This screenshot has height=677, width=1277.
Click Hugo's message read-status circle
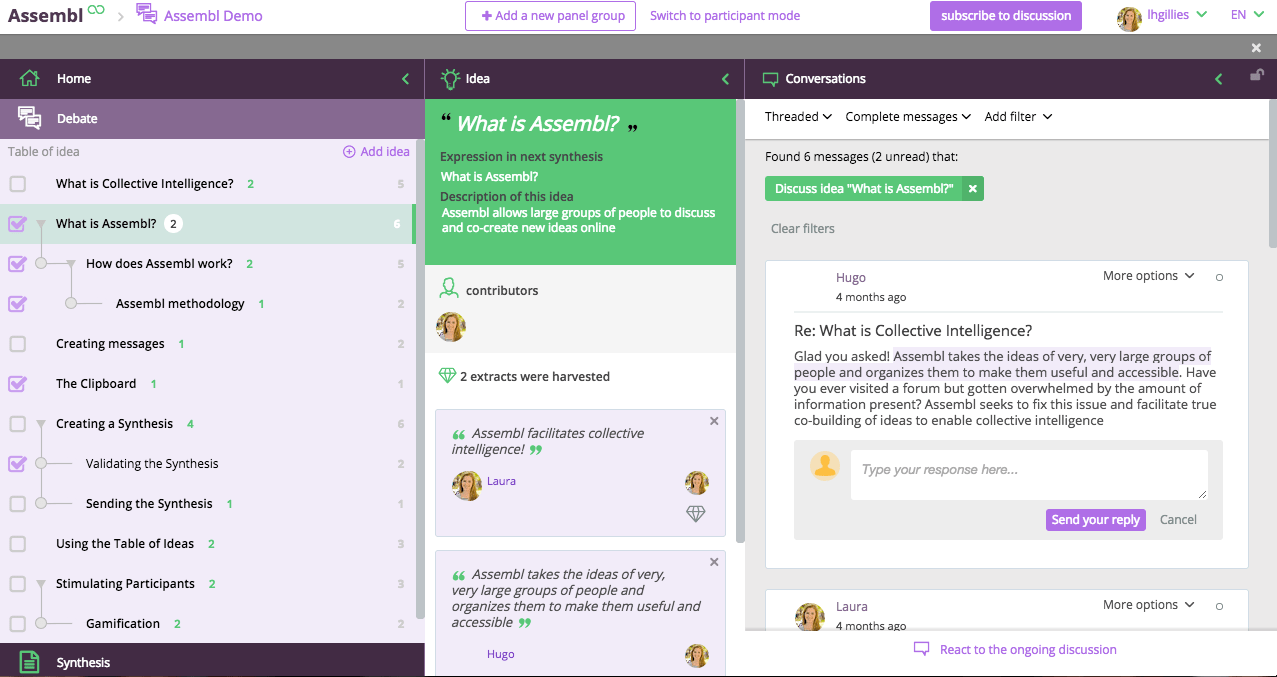click(x=1219, y=278)
